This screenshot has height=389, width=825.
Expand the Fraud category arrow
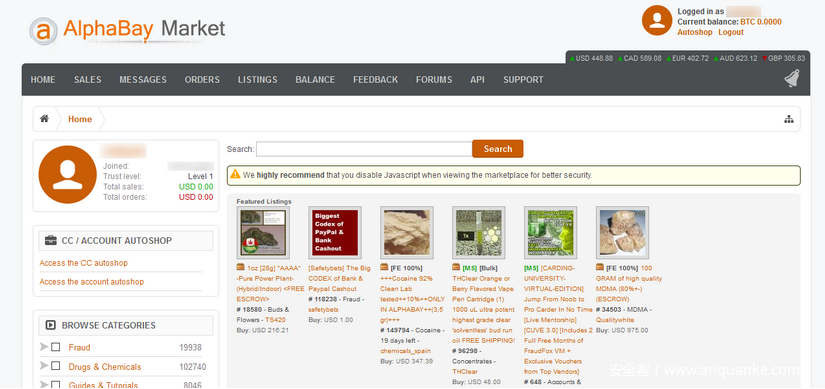(44, 347)
